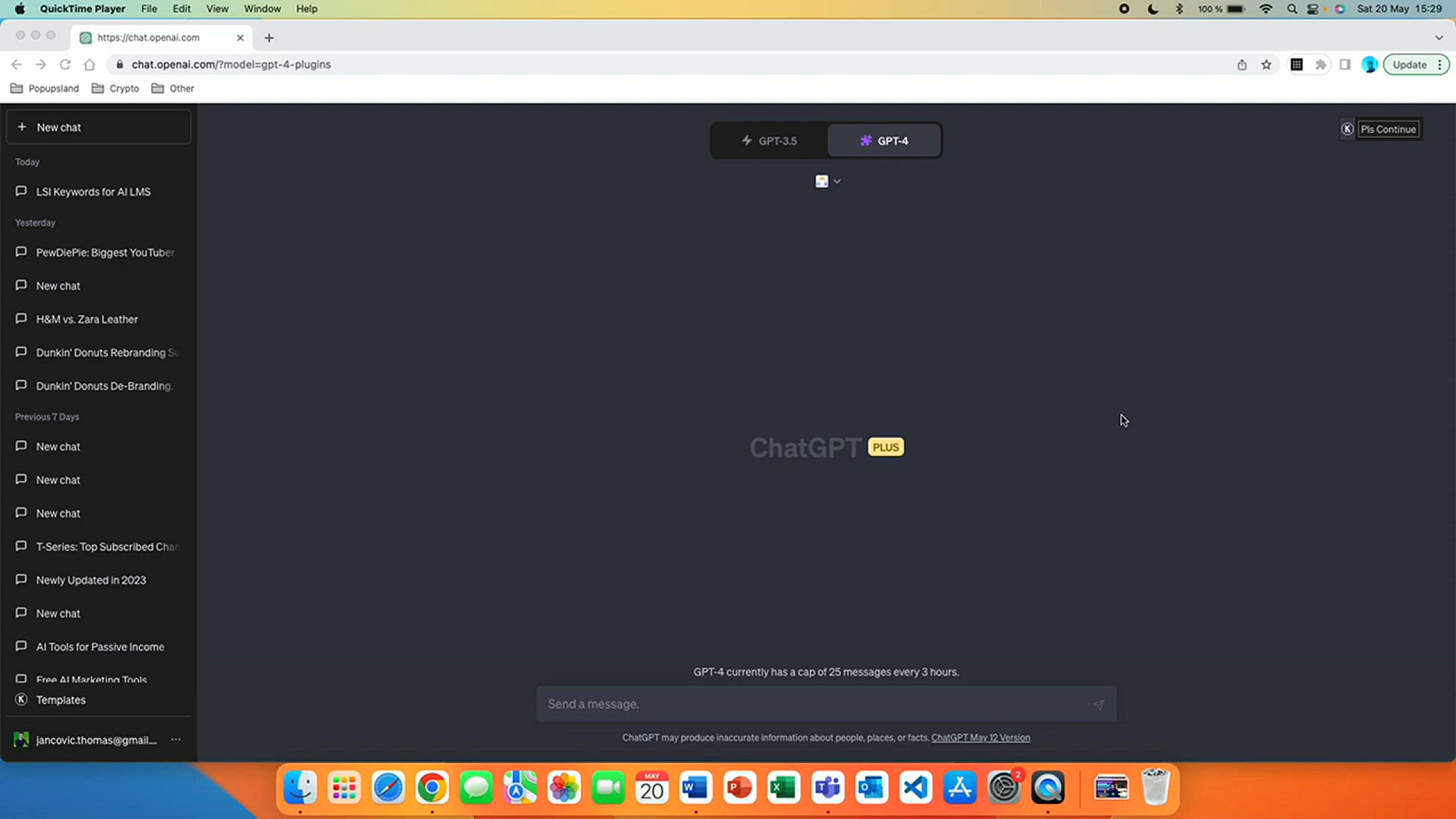Click the K icon next to Pls Continue
The image size is (1456, 819).
pyautogui.click(x=1347, y=129)
